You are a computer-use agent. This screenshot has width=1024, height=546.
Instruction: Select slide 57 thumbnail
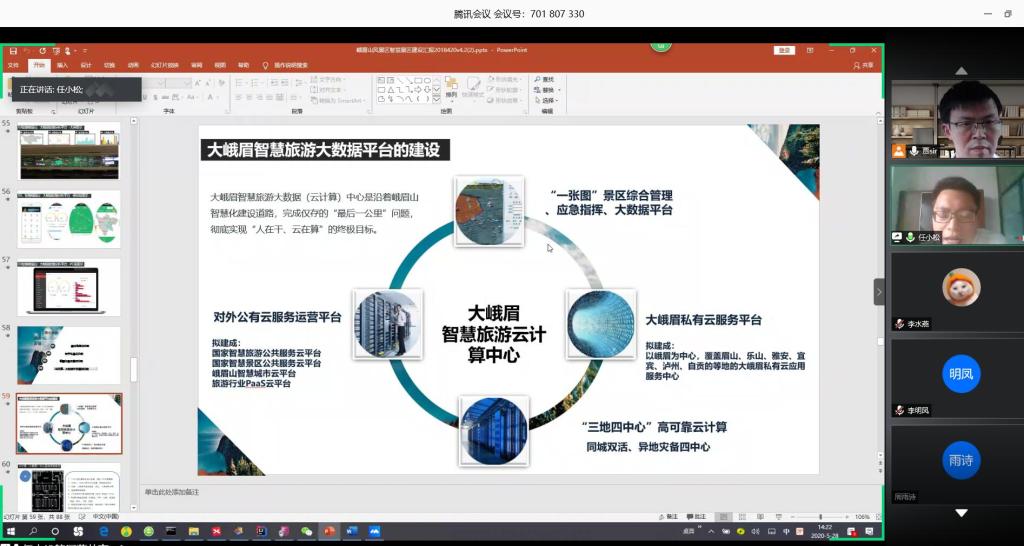69,287
